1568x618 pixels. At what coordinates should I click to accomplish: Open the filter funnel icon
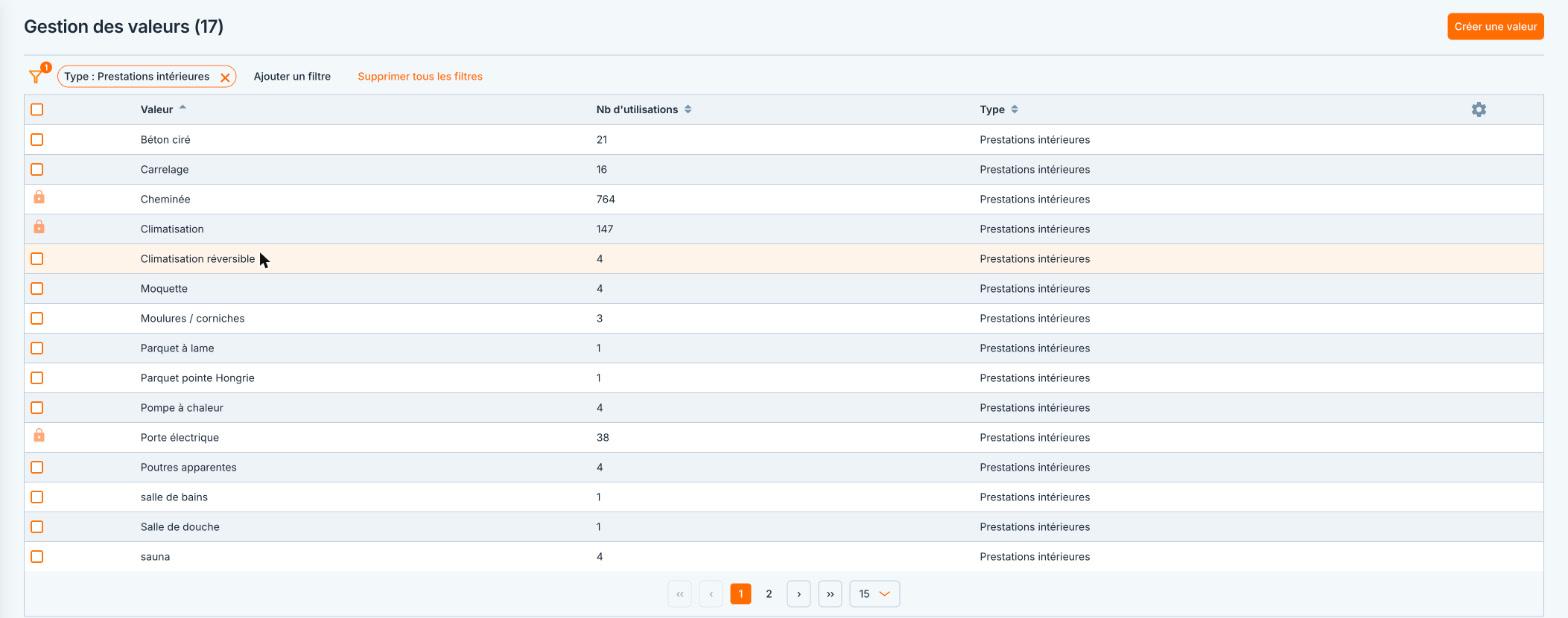[x=36, y=76]
